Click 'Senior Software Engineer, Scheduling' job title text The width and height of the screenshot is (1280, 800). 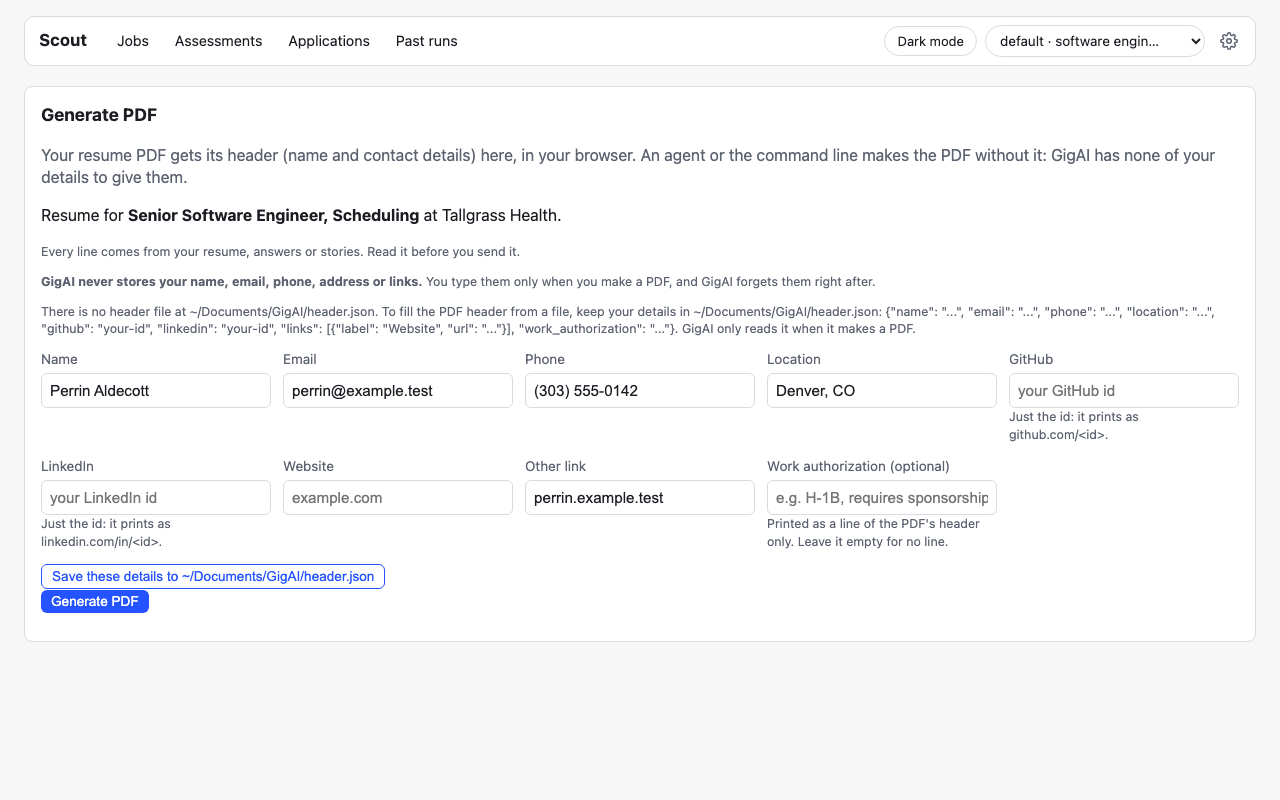(x=273, y=215)
